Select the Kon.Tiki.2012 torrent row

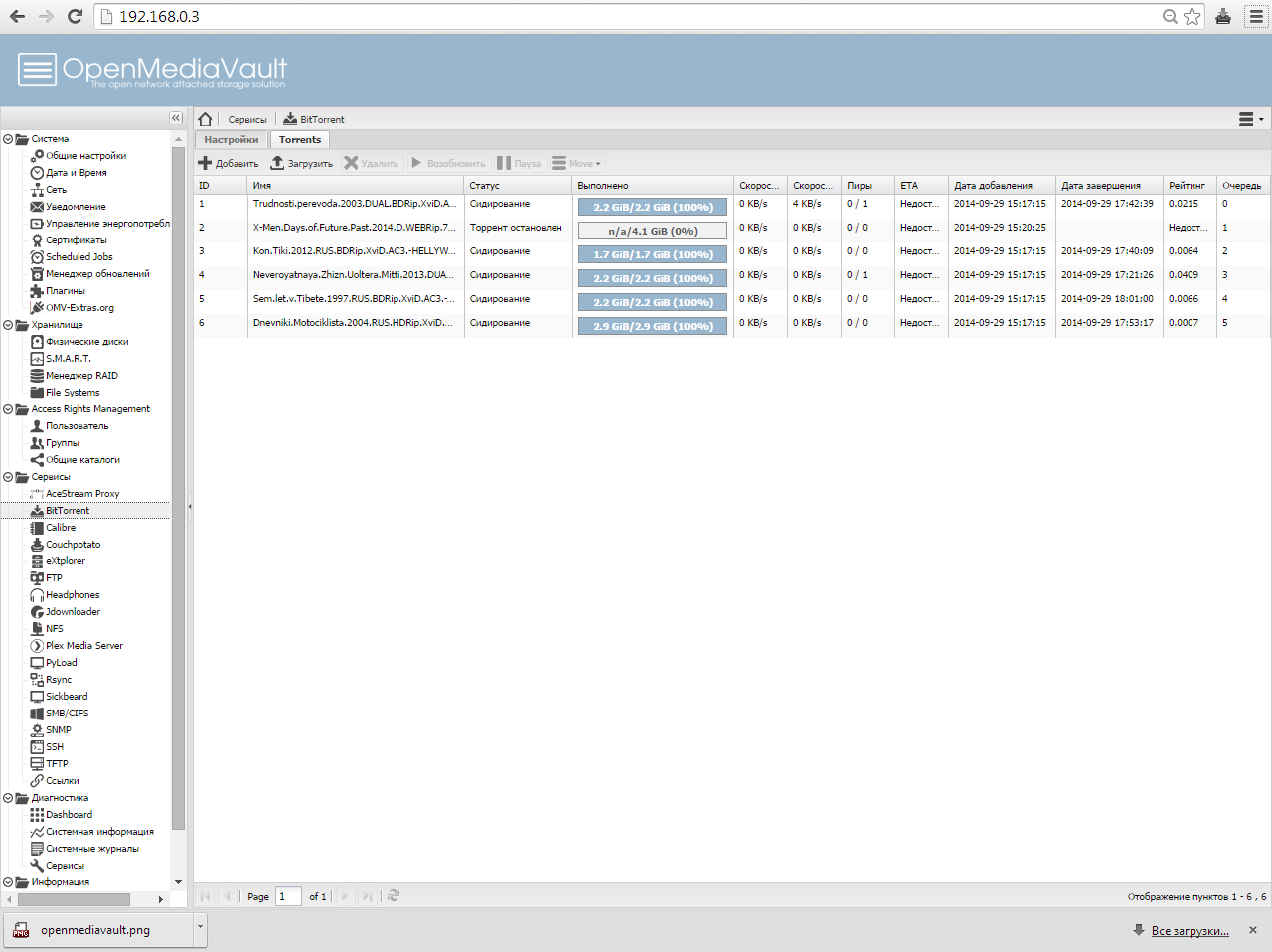click(354, 251)
